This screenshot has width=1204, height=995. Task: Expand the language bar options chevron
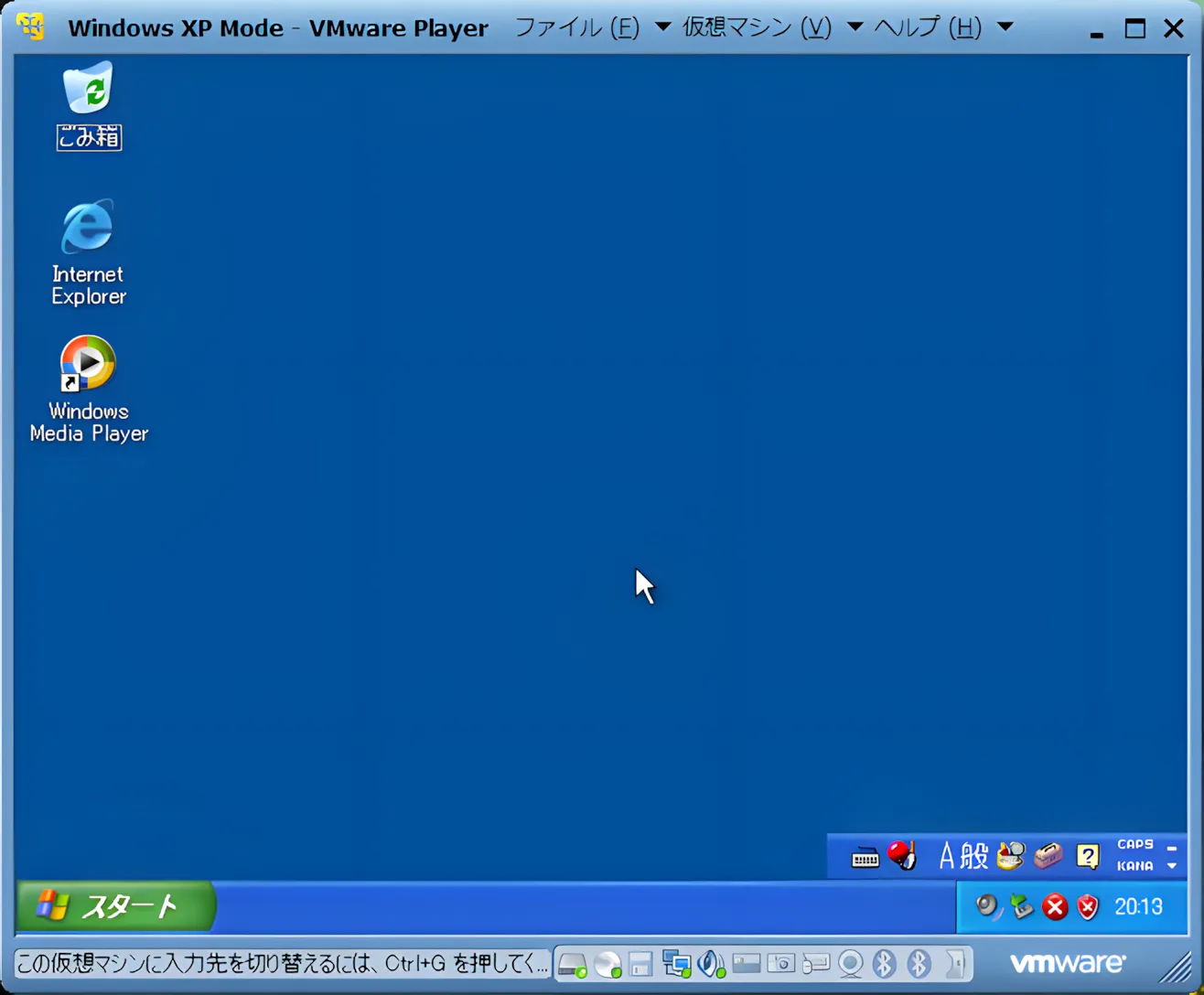[x=1172, y=865]
